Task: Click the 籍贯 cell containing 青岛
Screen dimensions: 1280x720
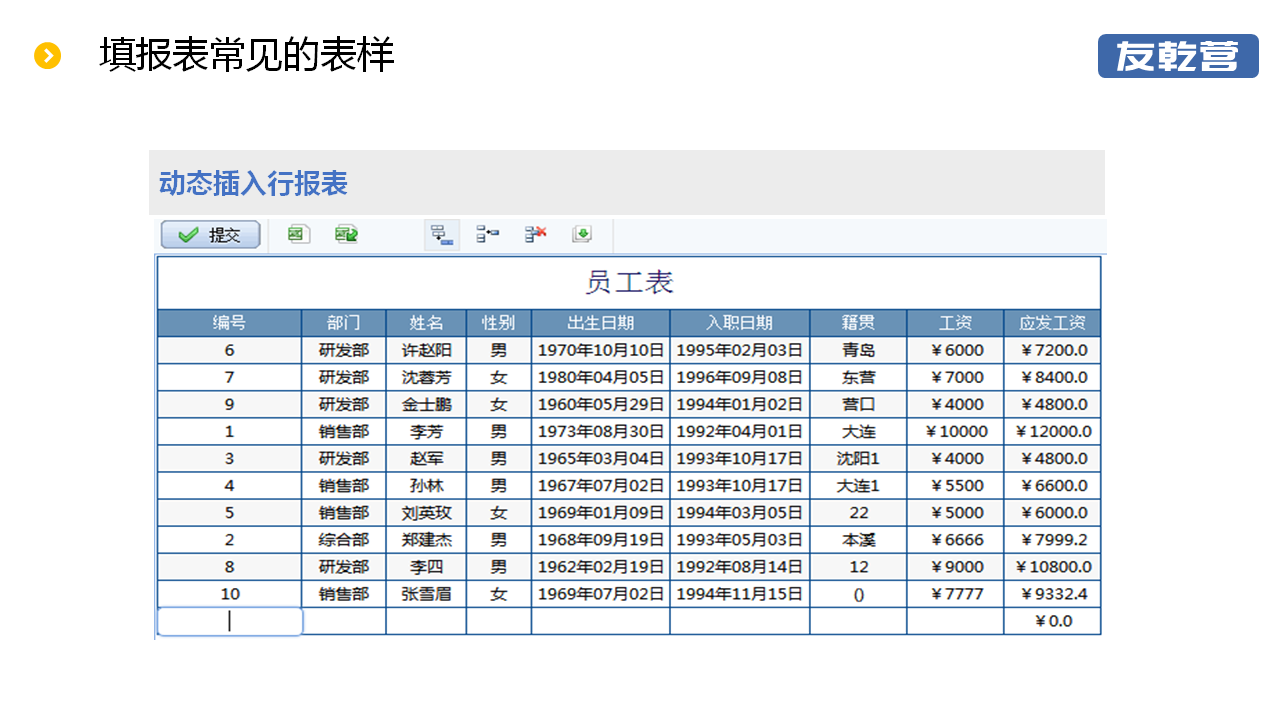Action: point(858,350)
